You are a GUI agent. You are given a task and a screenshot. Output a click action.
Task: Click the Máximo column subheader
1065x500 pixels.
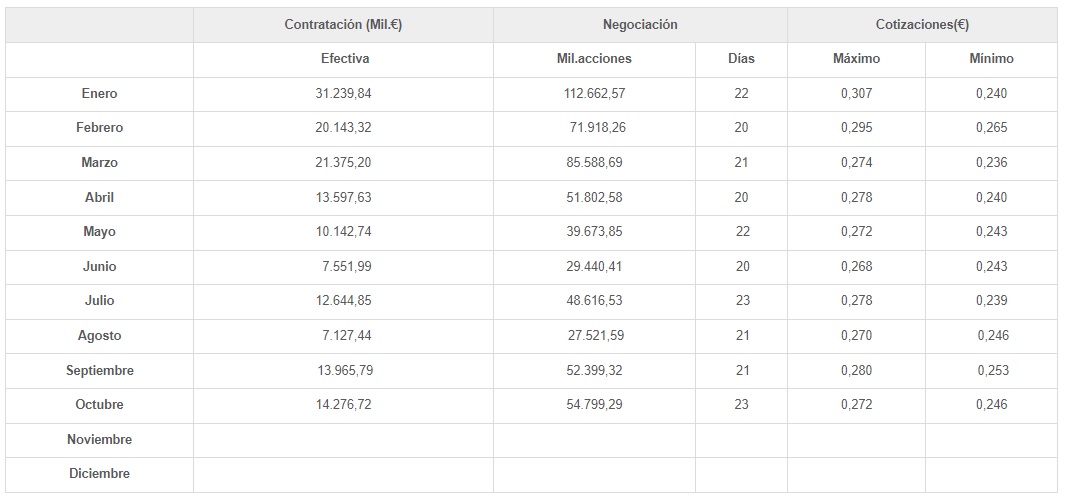pos(856,59)
